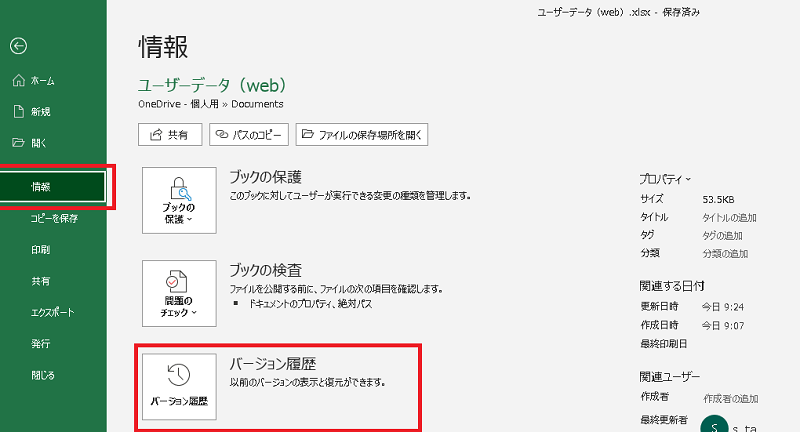800x432 pixels.
Task: Select エクスポート in the sidebar
Action: (54, 313)
